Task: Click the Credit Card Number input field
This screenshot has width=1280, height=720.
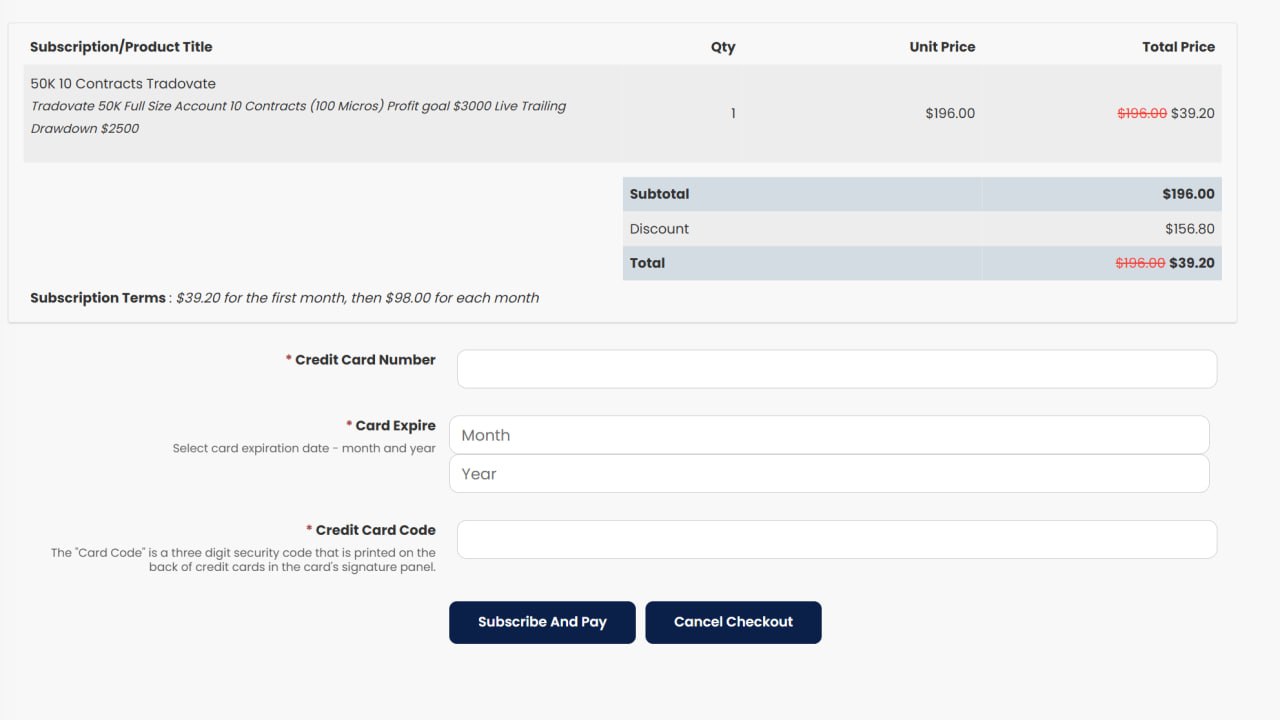Action: point(836,368)
